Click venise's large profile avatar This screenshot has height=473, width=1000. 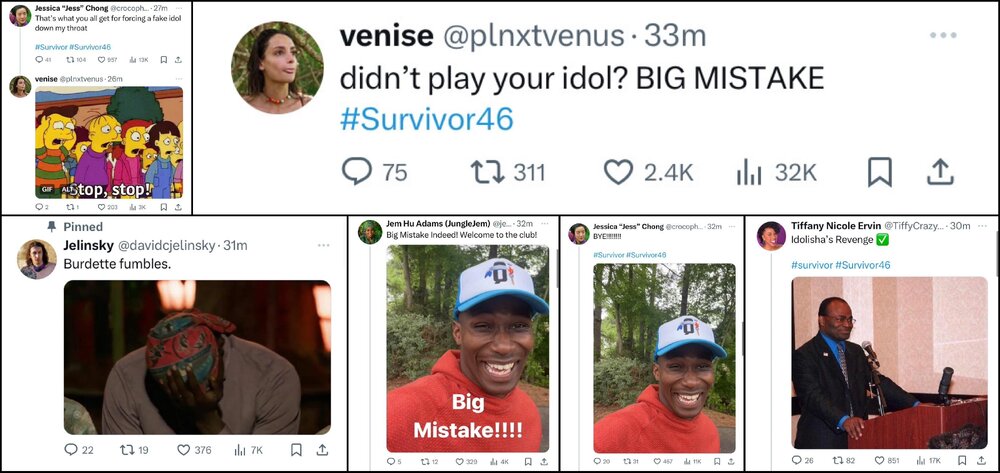tap(277, 66)
